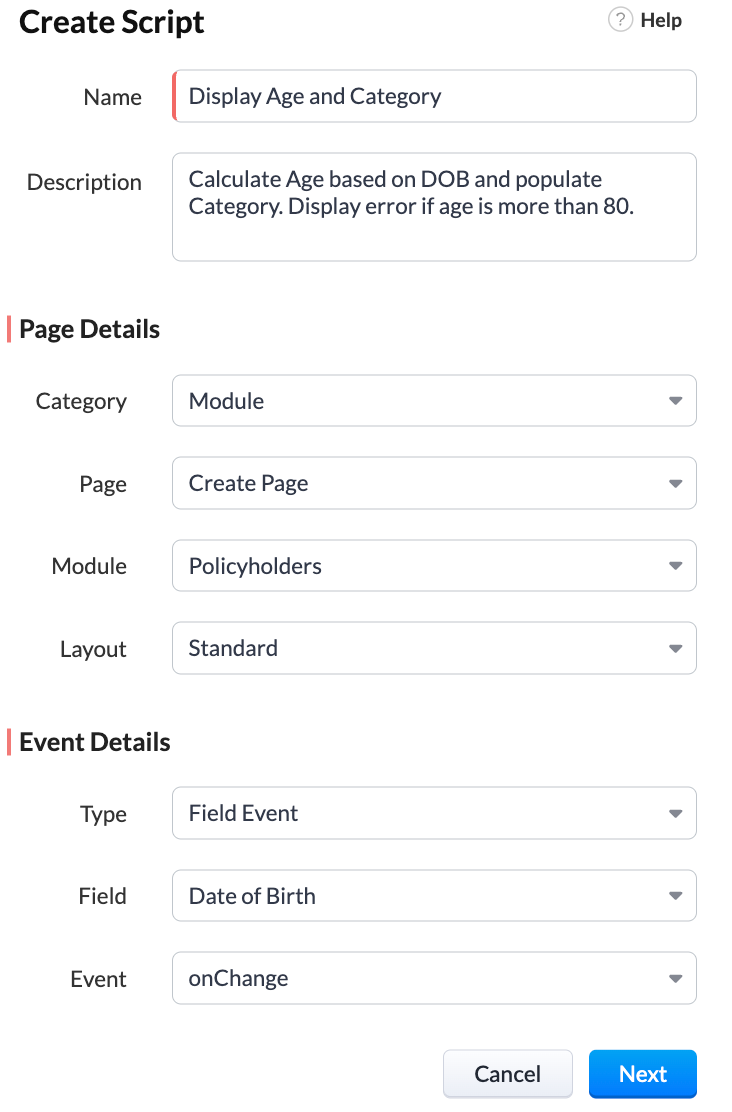Expand the Page dropdown chevron
The image size is (732, 1112).
[x=674, y=483]
